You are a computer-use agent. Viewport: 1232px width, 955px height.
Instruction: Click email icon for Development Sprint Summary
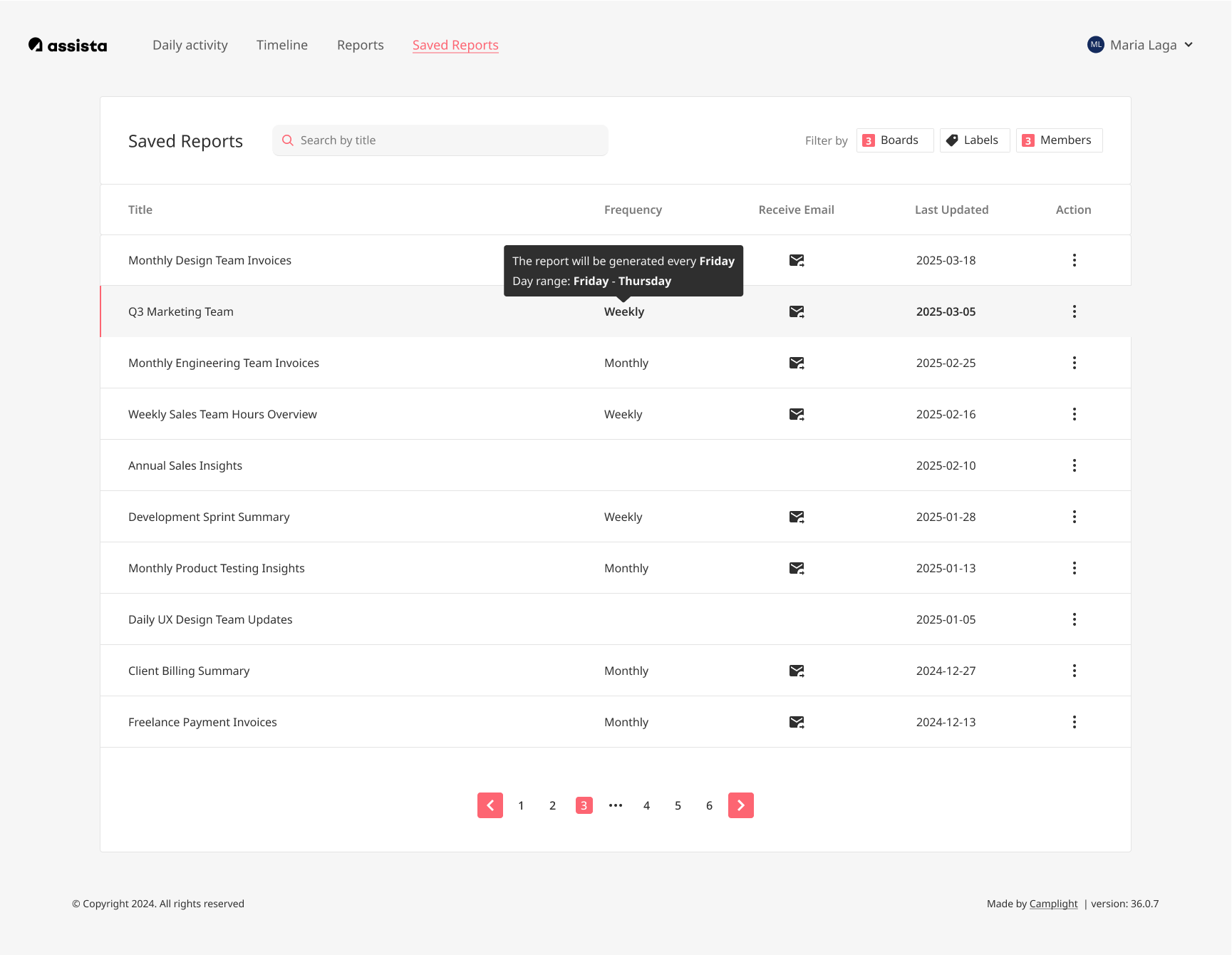pyautogui.click(x=797, y=517)
